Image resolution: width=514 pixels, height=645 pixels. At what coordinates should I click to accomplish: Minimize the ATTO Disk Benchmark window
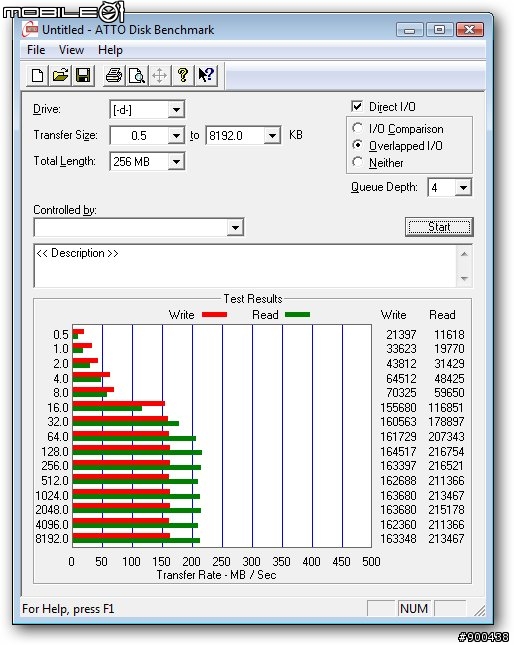point(410,30)
